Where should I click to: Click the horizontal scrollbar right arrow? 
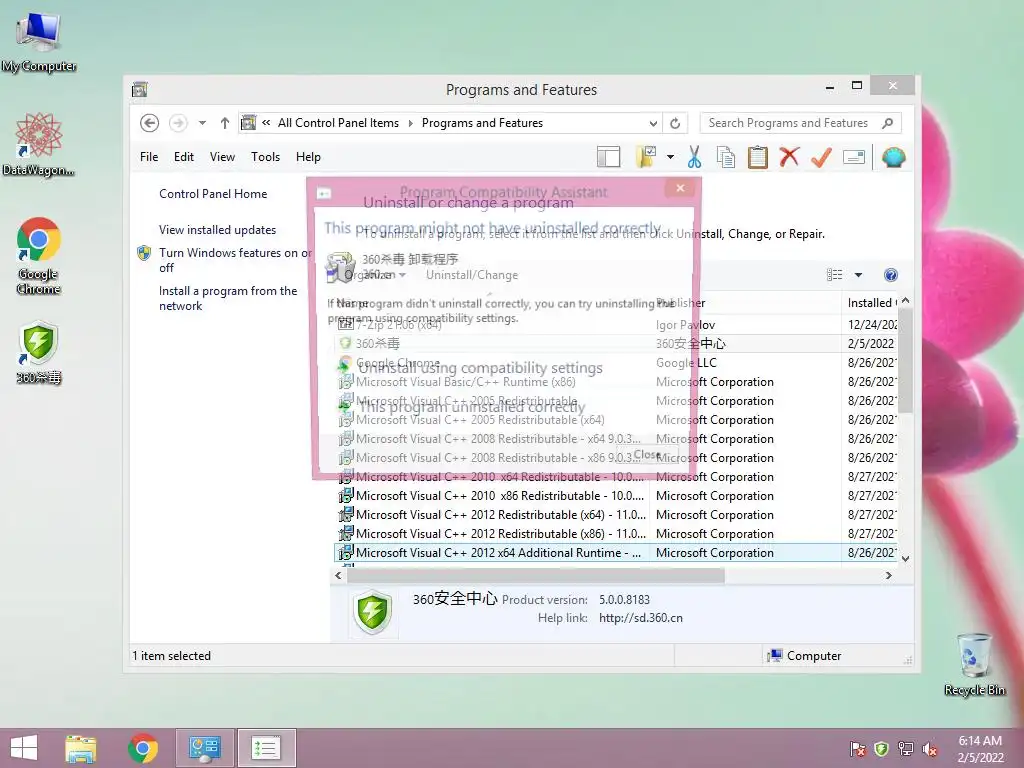click(x=888, y=575)
